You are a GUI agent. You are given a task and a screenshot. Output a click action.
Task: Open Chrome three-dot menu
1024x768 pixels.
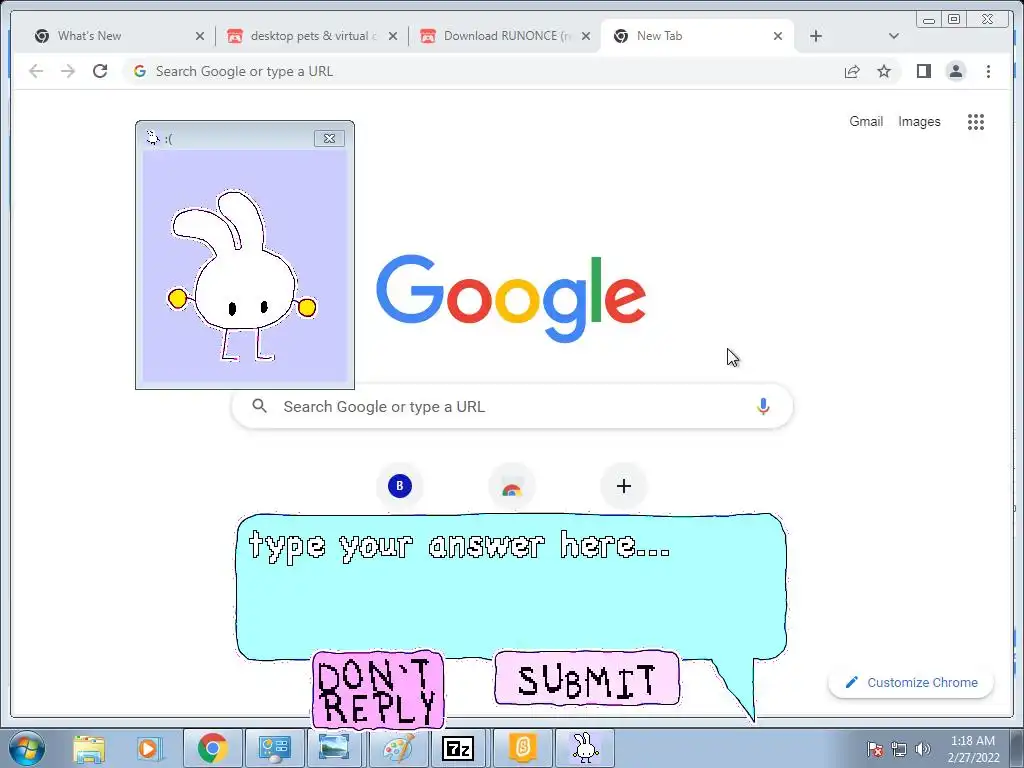pos(988,71)
